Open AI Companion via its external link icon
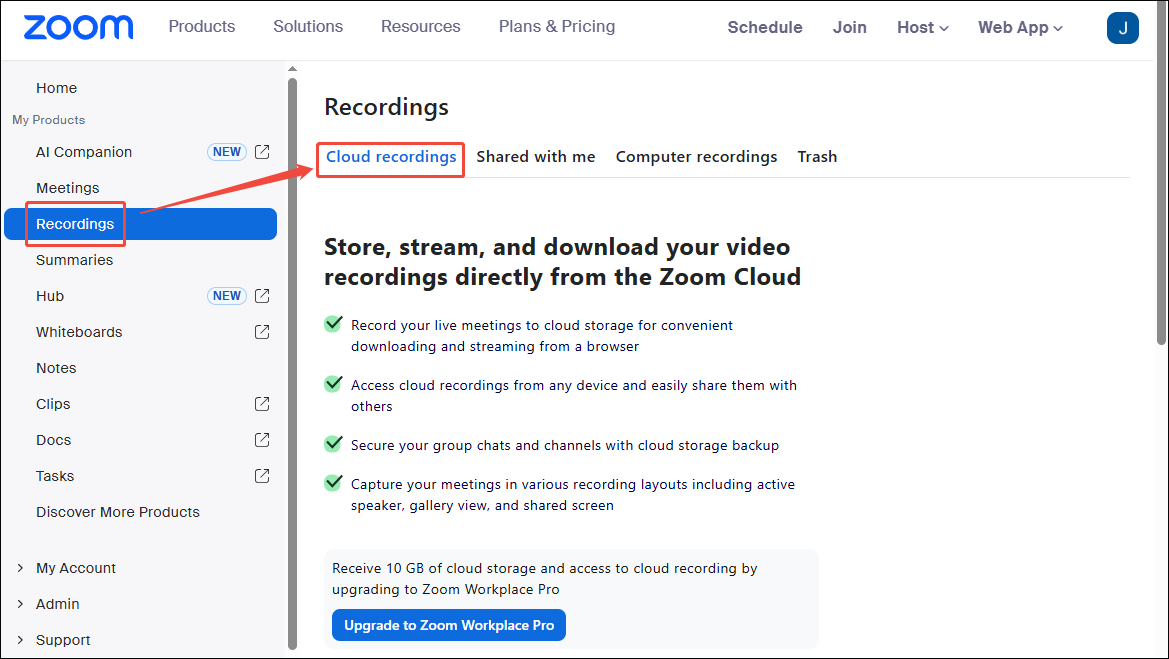This screenshot has height=659, width=1169. pos(261,151)
